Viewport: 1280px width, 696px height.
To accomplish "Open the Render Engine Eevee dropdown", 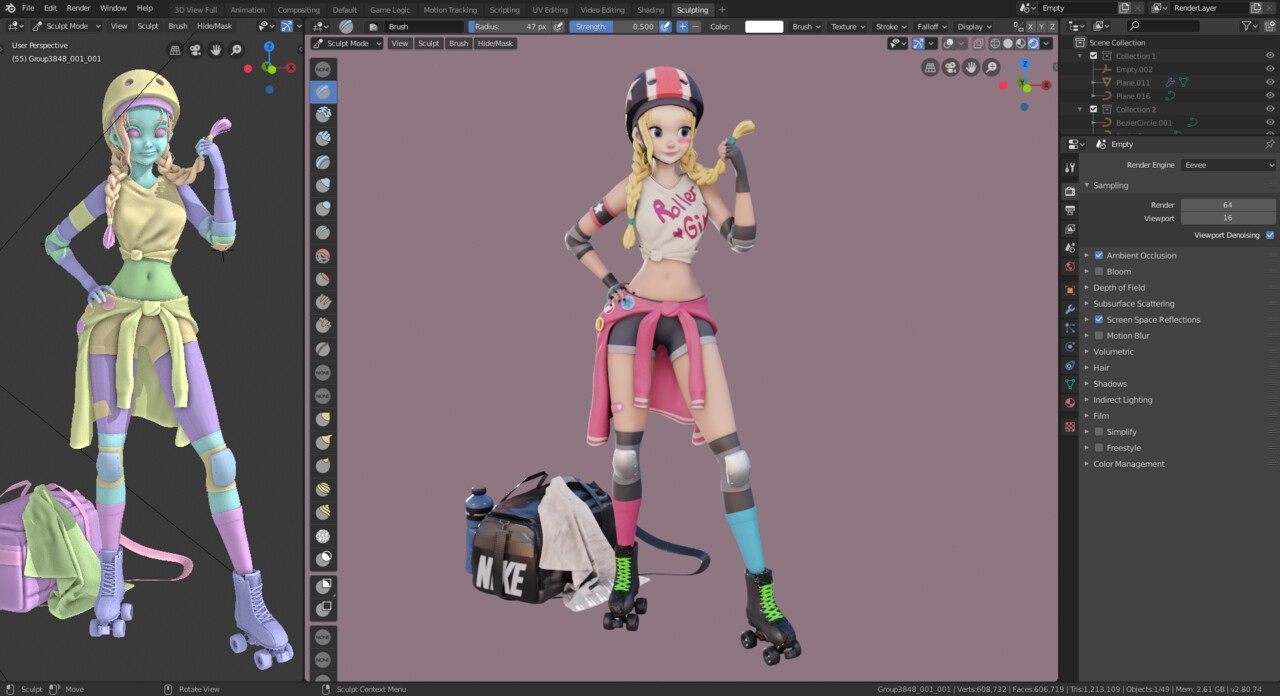I will [x=1228, y=165].
